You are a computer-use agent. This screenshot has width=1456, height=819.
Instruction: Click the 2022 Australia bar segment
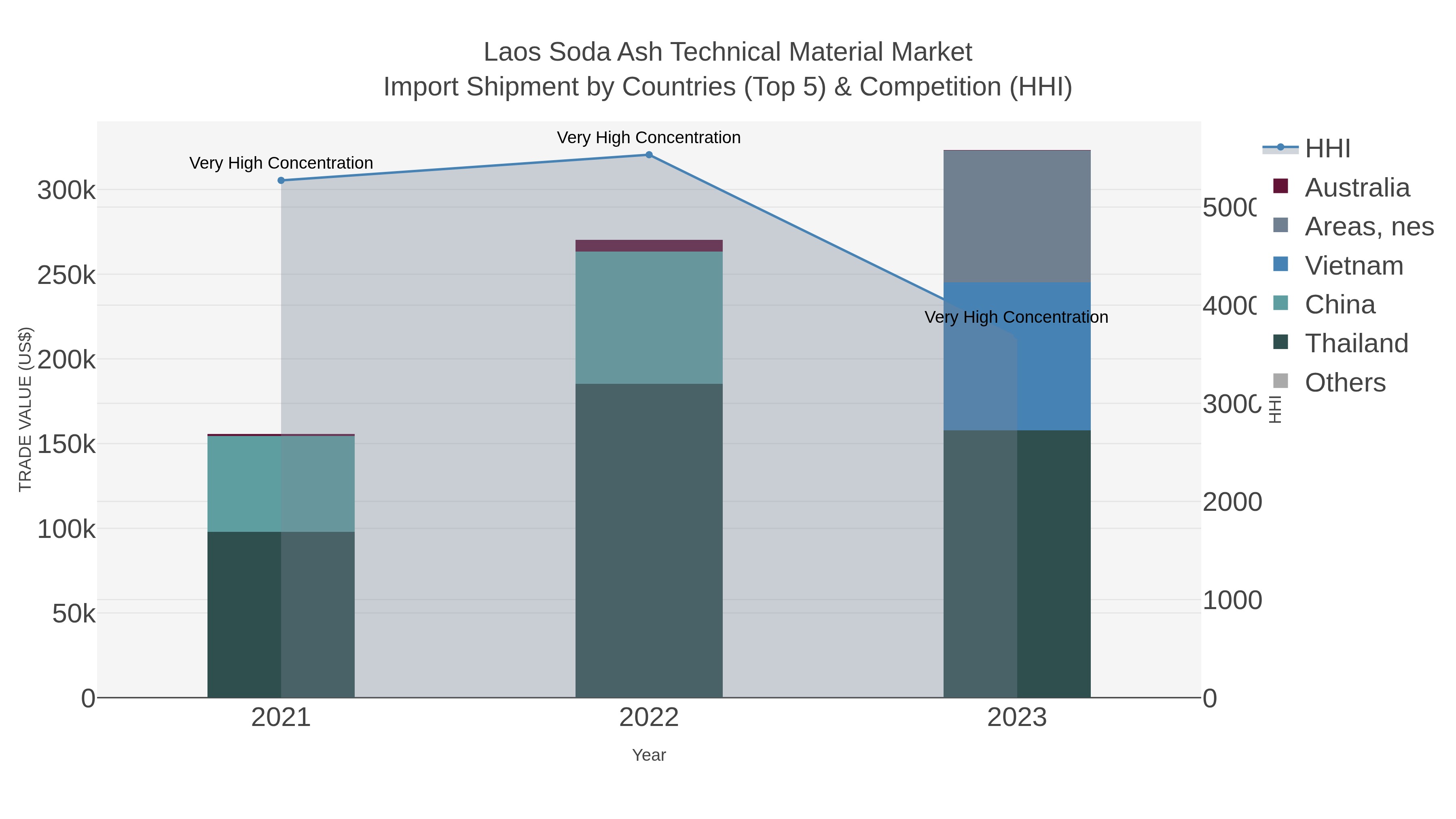pos(649,246)
